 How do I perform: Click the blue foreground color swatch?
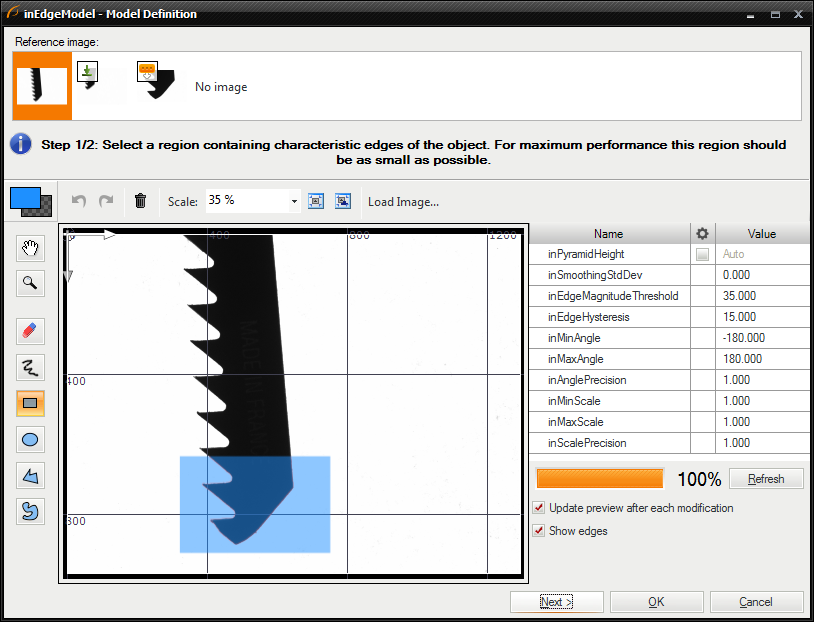[x=25, y=198]
